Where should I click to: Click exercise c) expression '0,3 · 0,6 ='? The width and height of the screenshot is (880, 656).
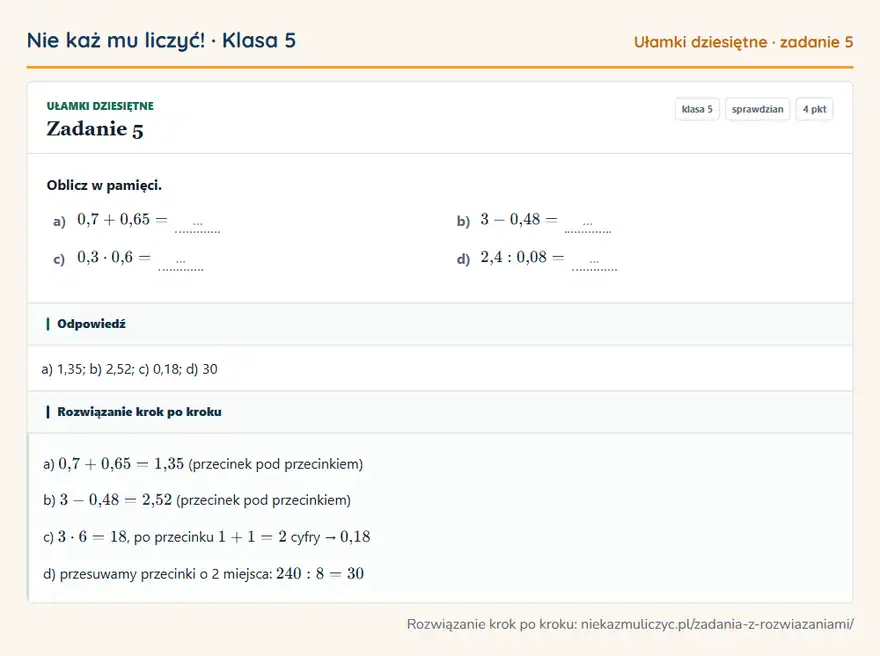[114, 258]
